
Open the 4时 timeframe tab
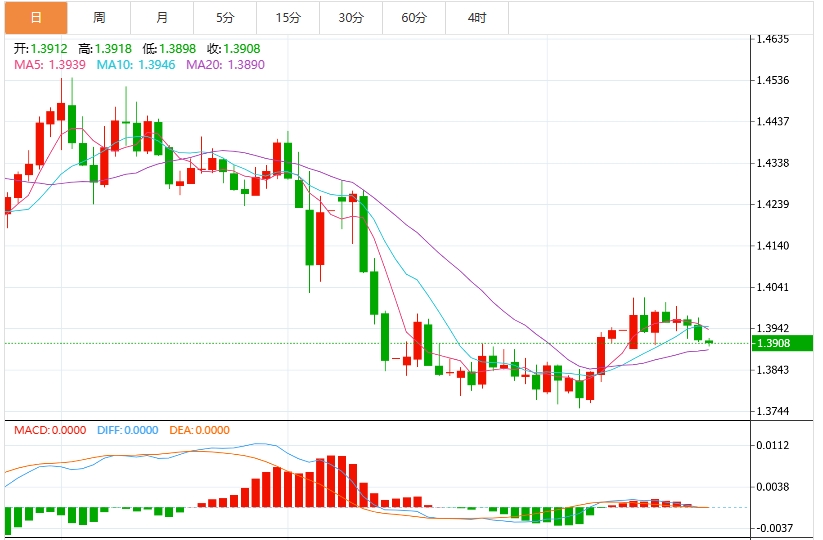coord(477,17)
